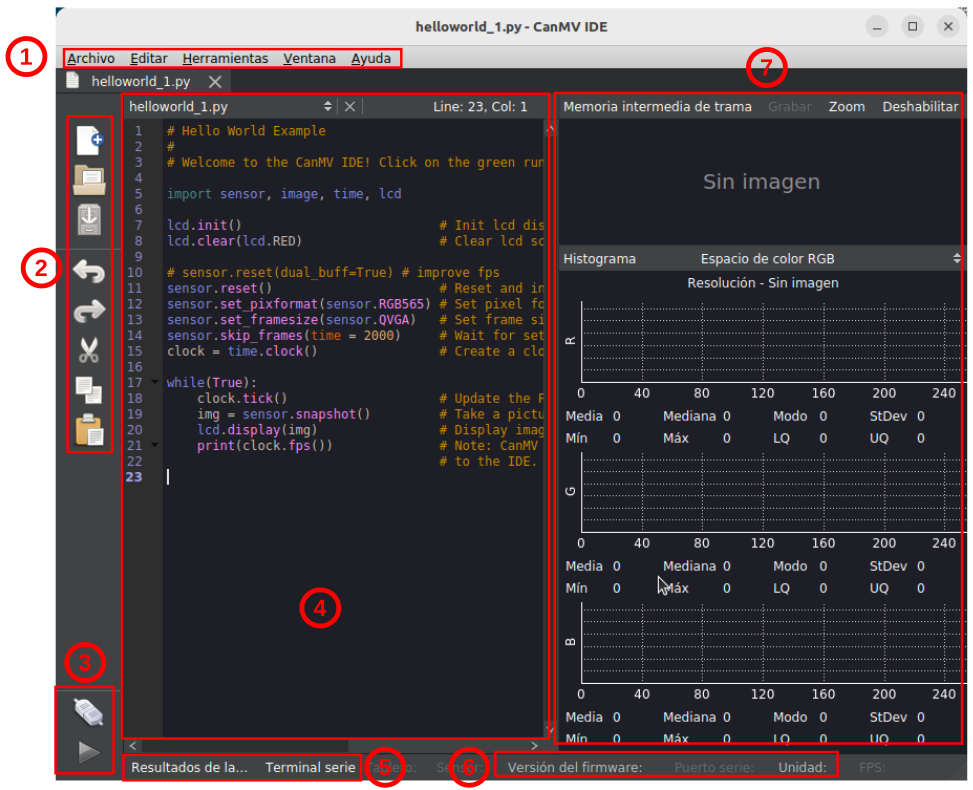
Task: Undo the last edit with the back arrow
Action: (x=89, y=271)
